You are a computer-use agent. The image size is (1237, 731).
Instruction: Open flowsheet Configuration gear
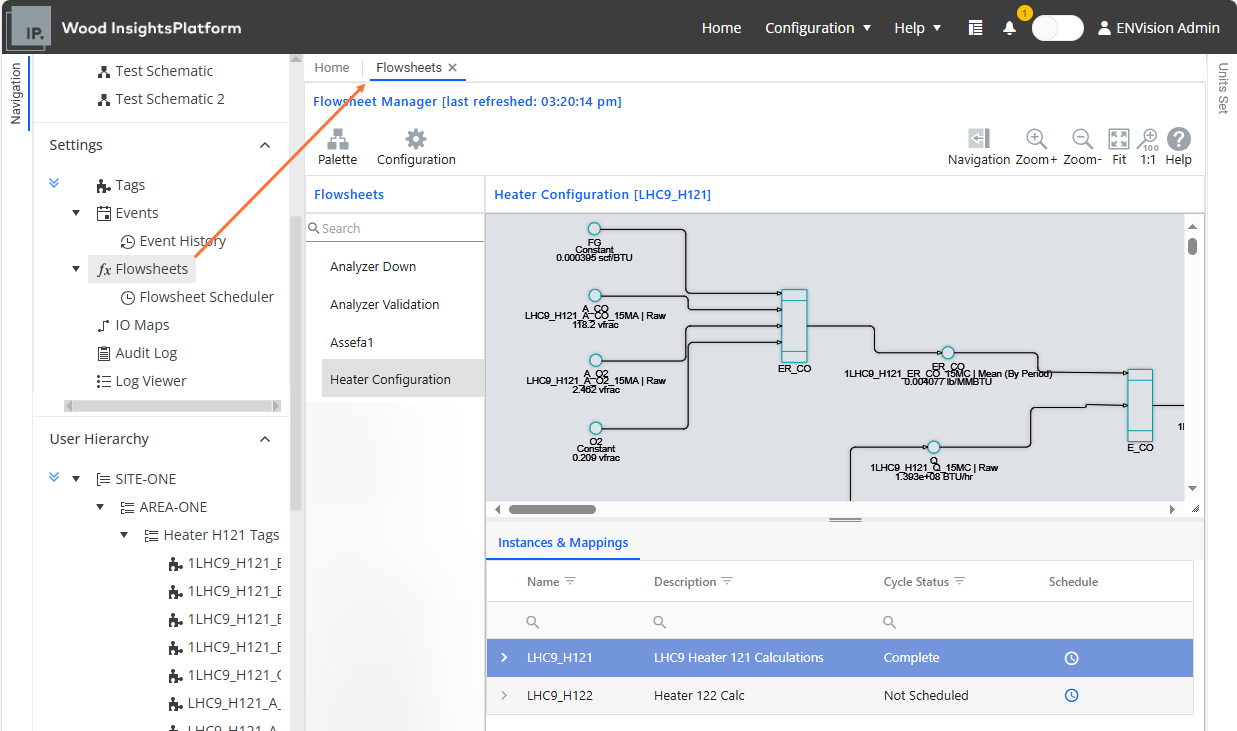pos(416,147)
